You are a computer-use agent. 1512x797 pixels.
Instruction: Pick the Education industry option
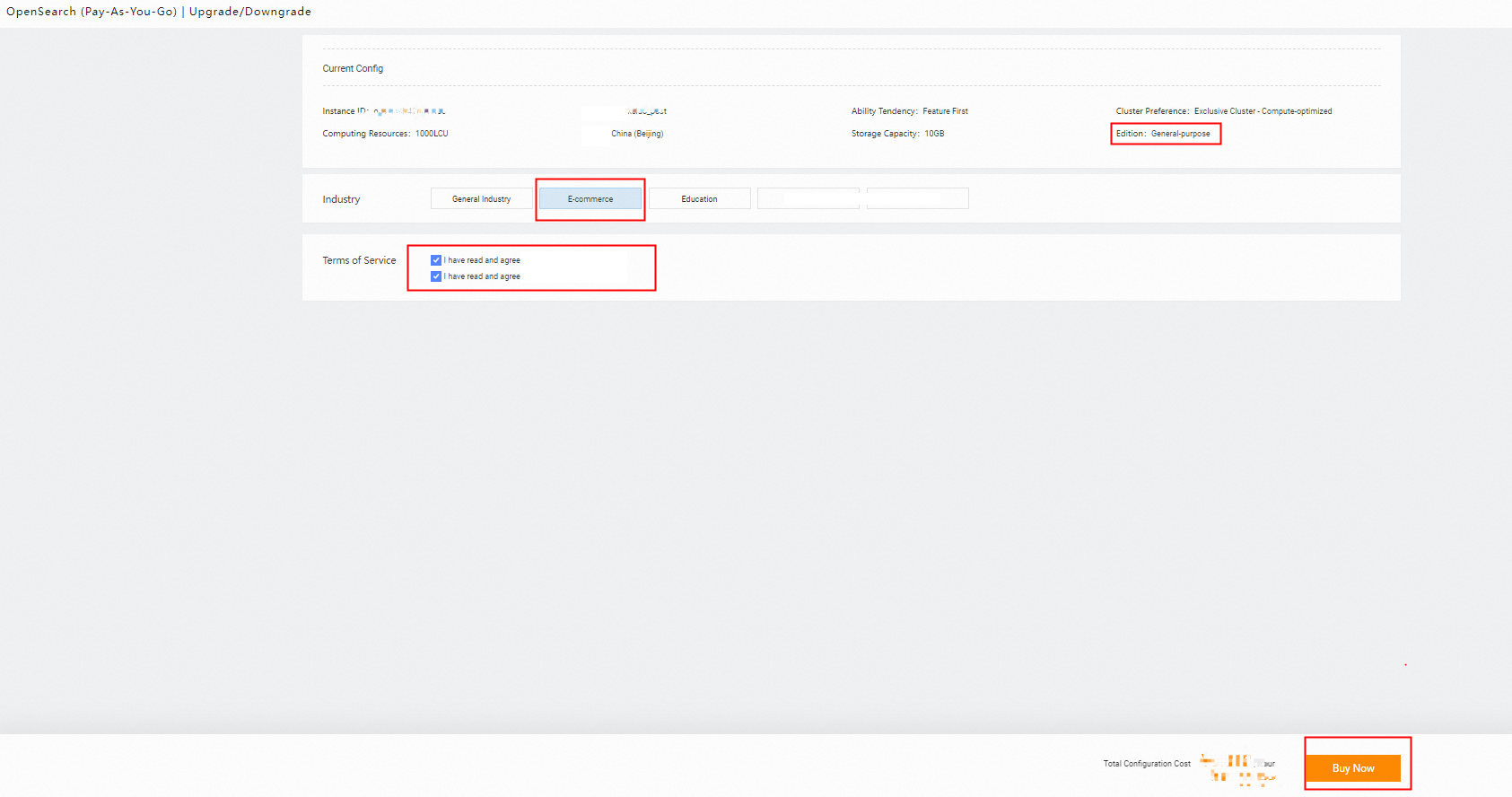pos(699,199)
